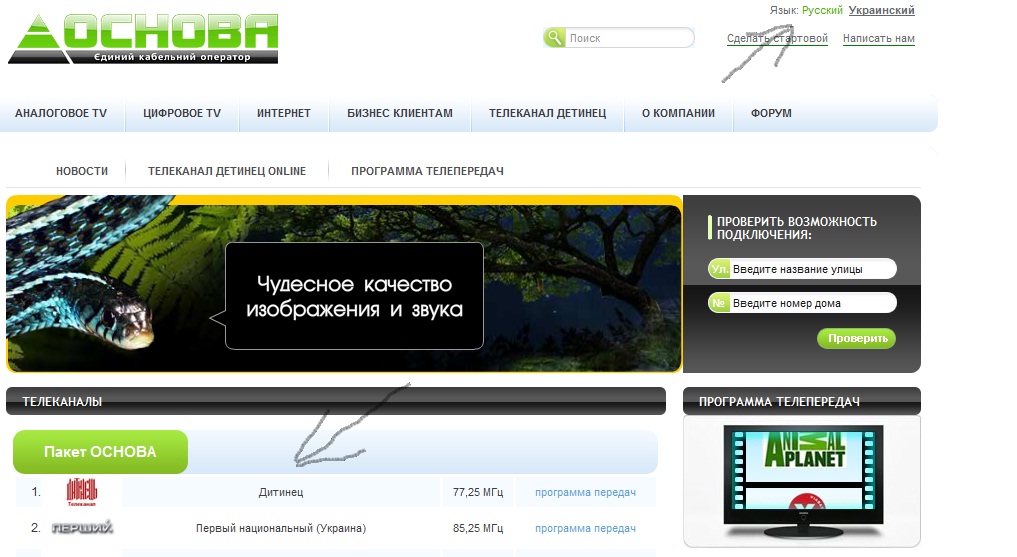Open Цифровое TV menu item
The width and height of the screenshot is (1017, 557).
(182, 114)
